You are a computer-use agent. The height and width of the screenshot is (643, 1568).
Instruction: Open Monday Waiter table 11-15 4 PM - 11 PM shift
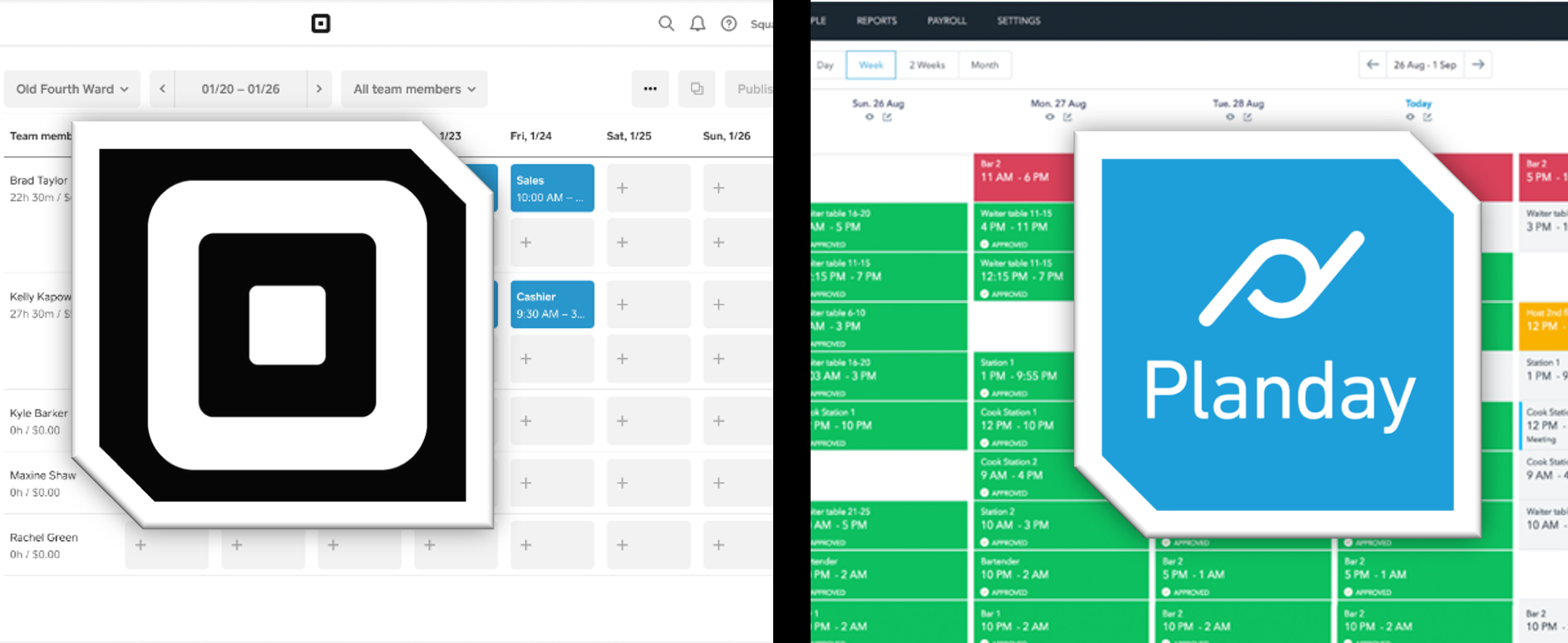(x=1024, y=228)
